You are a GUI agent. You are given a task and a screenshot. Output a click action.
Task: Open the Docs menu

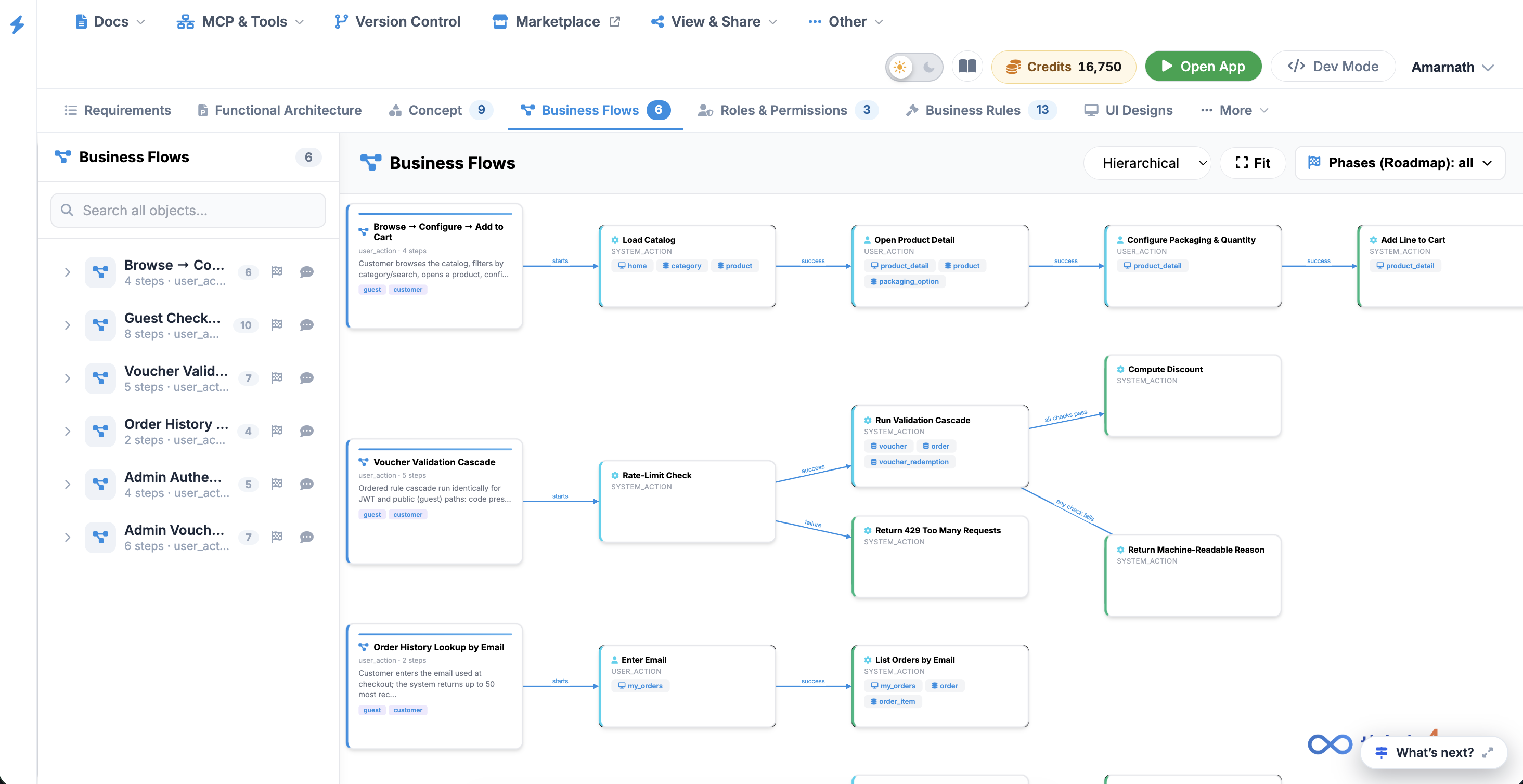click(x=110, y=22)
